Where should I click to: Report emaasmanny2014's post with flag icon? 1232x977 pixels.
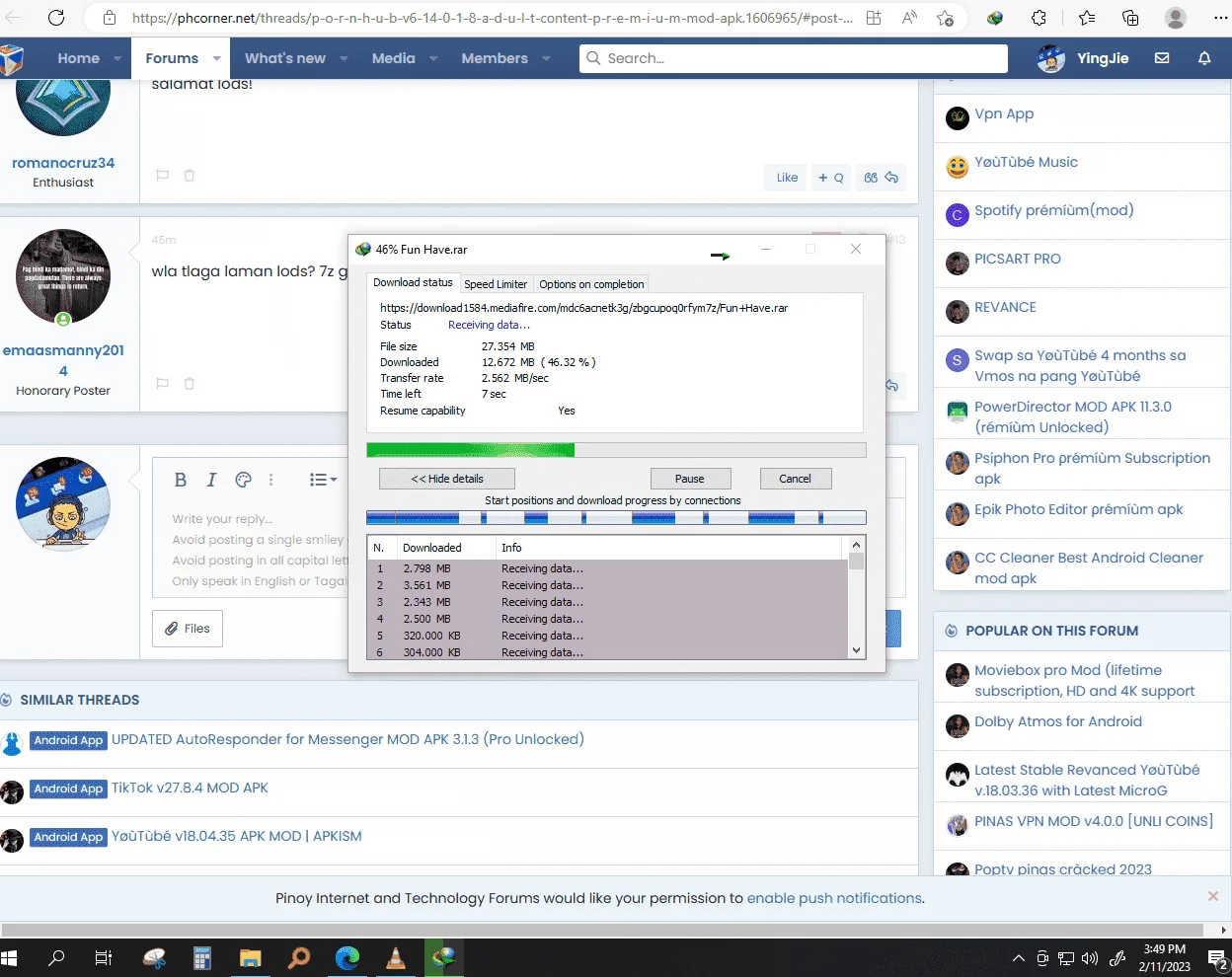tap(163, 383)
